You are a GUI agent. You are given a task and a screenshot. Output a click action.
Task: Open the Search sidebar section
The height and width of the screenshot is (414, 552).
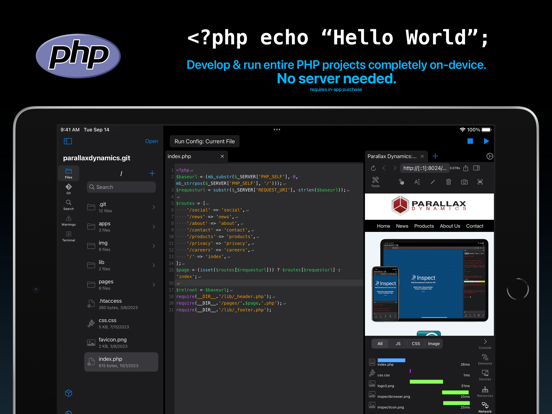pyautogui.click(x=68, y=204)
